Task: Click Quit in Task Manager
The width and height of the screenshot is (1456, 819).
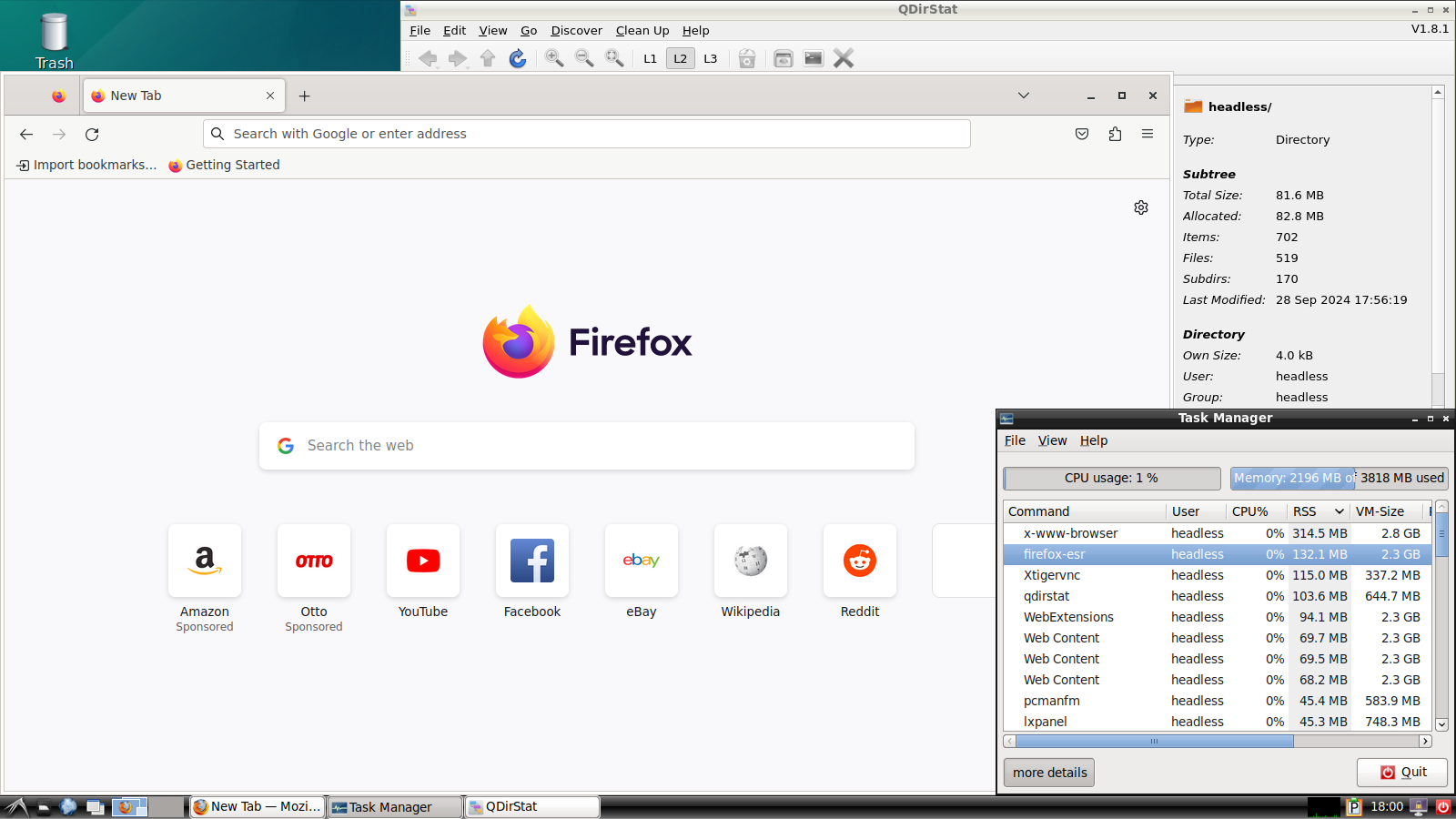Action: [x=1402, y=773]
